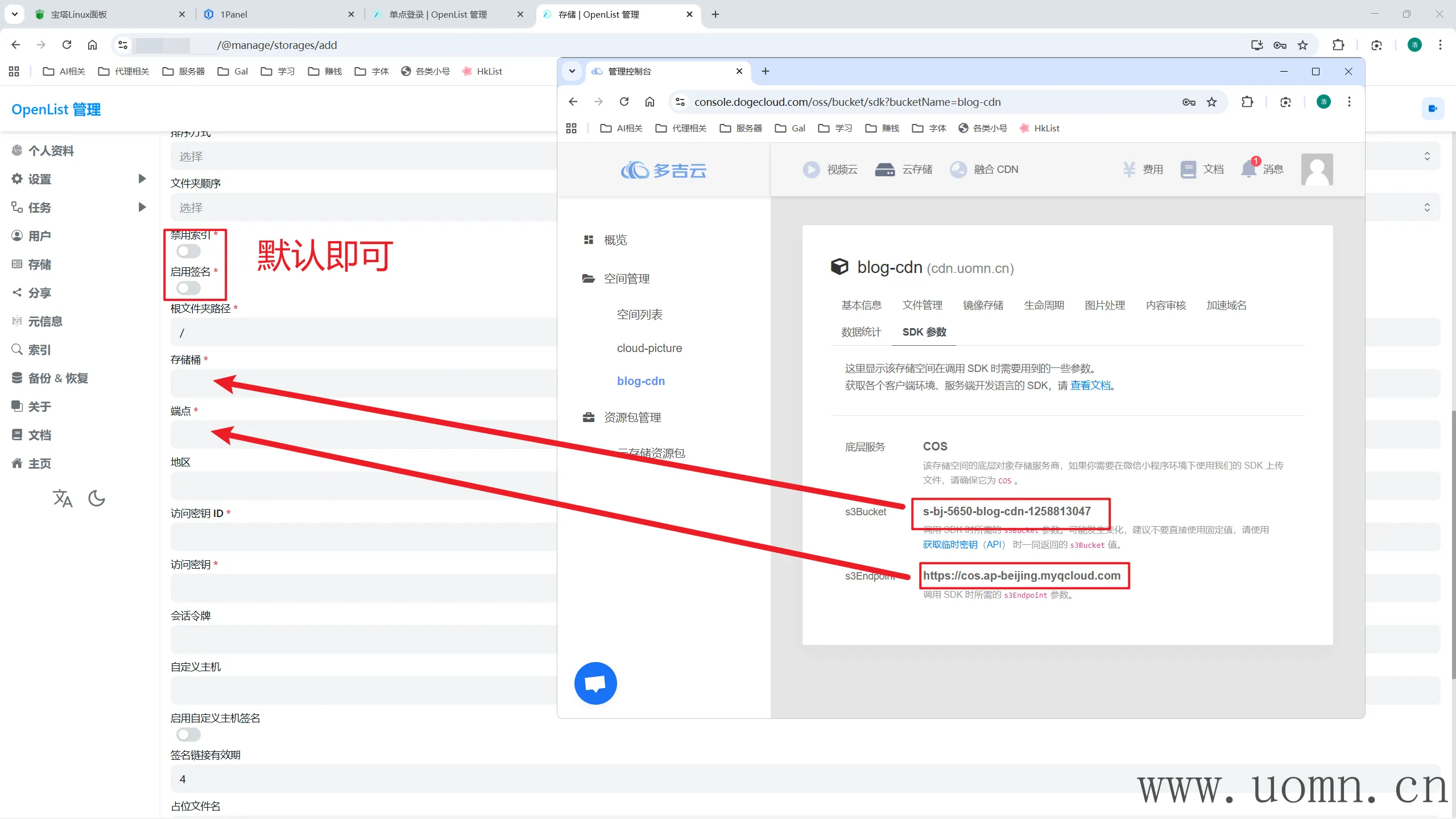
Task: Click the 查看文档 link
Action: pos(1090,386)
